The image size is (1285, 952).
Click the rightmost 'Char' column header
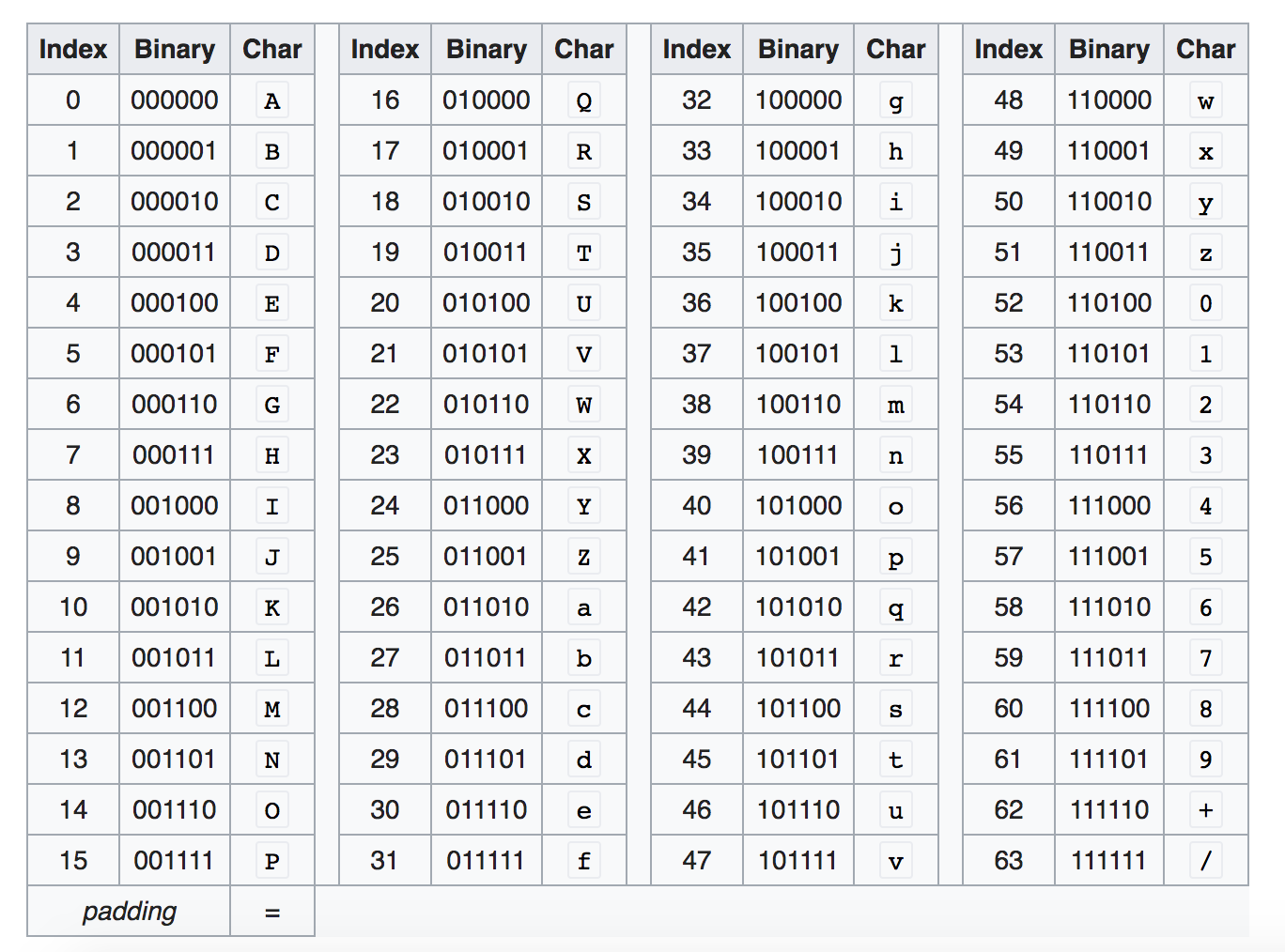1205,49
